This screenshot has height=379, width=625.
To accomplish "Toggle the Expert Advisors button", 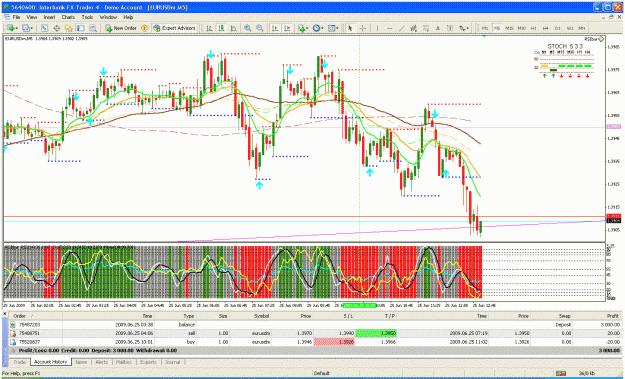I will tap(175, 28).
